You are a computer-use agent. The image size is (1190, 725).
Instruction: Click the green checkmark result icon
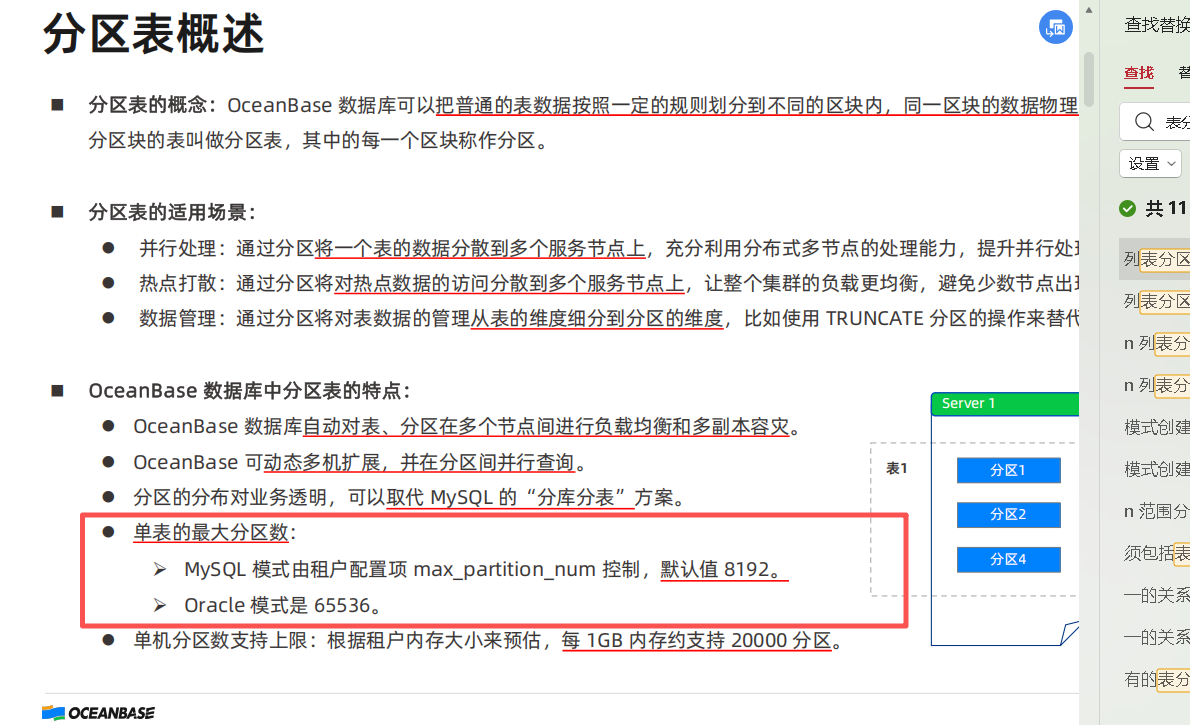point(1128,208)
